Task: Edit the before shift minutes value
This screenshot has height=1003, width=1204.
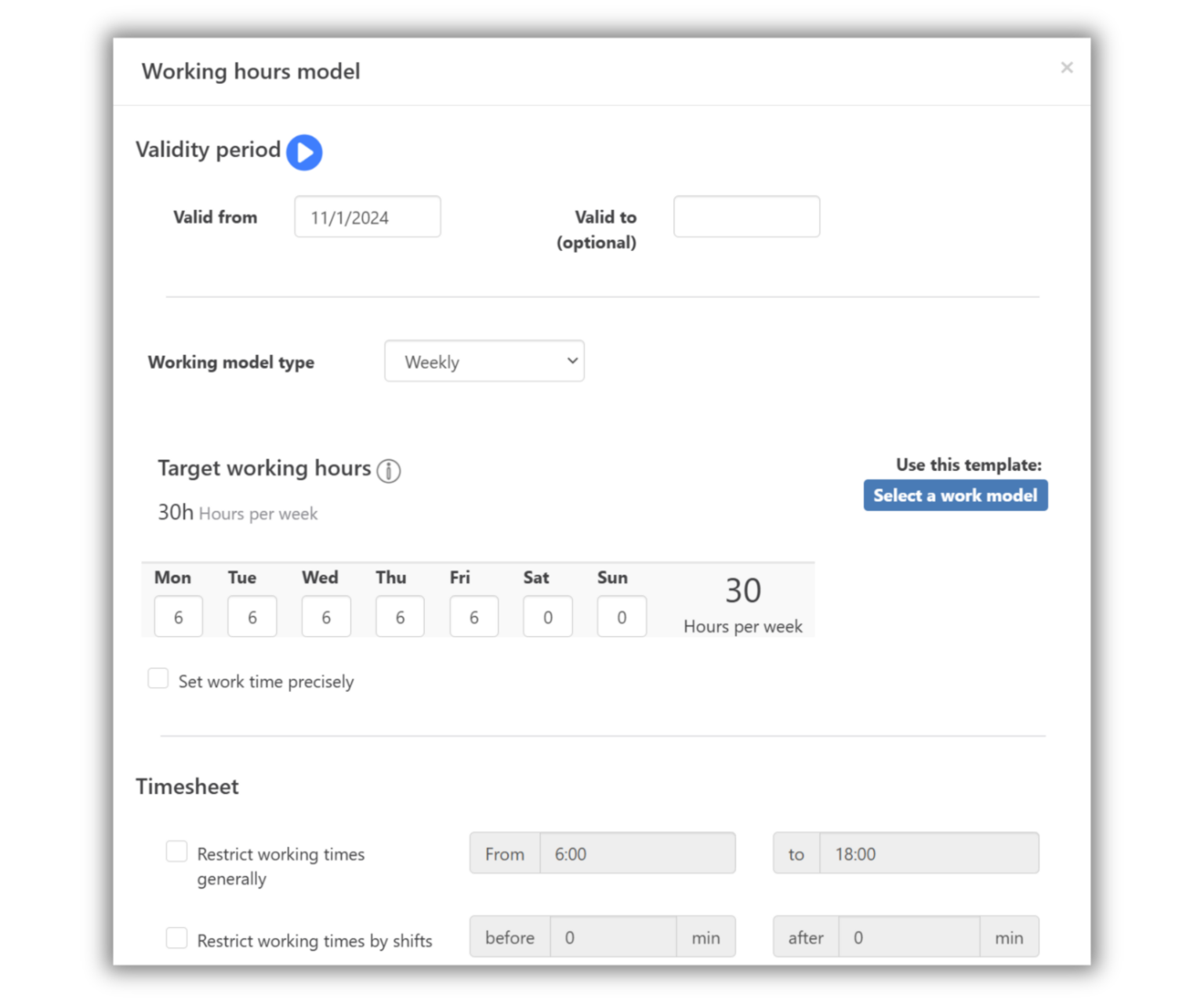Action: (x=614, y=936)
